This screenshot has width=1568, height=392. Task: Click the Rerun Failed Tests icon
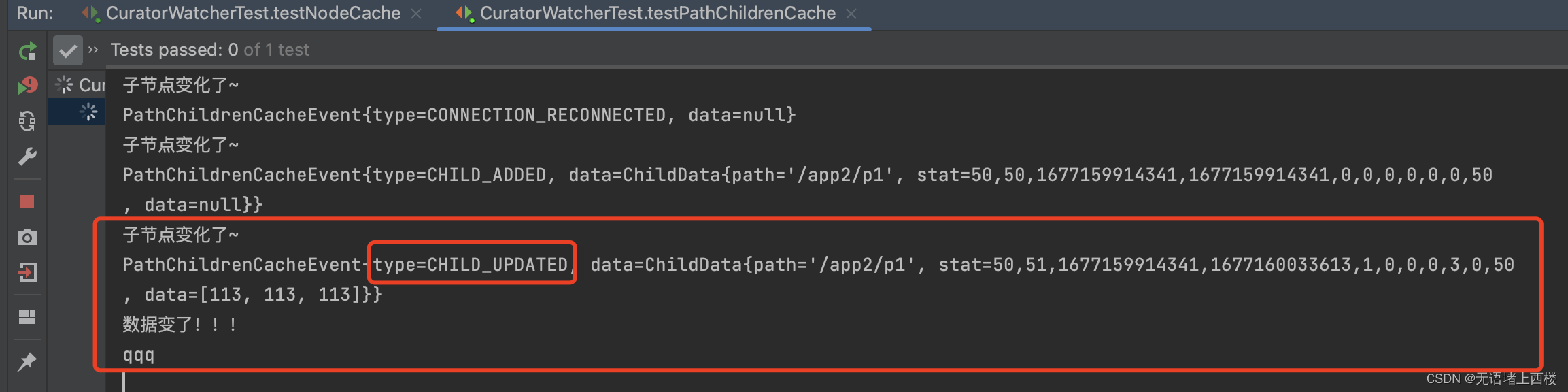point(27,84)
